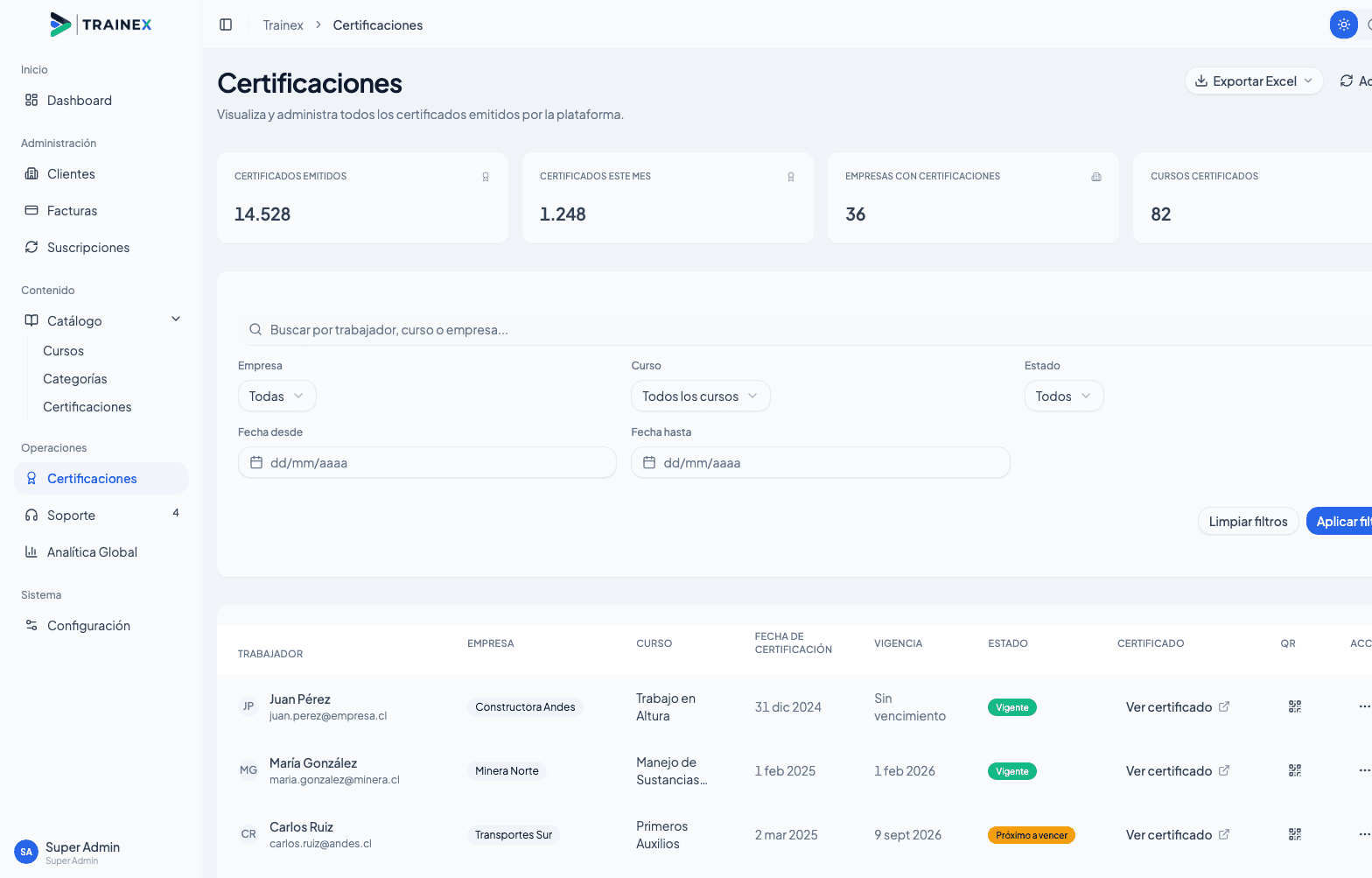Open Analítica Global page
Screen dimensions: 1372x878
[x=101, y=552]
